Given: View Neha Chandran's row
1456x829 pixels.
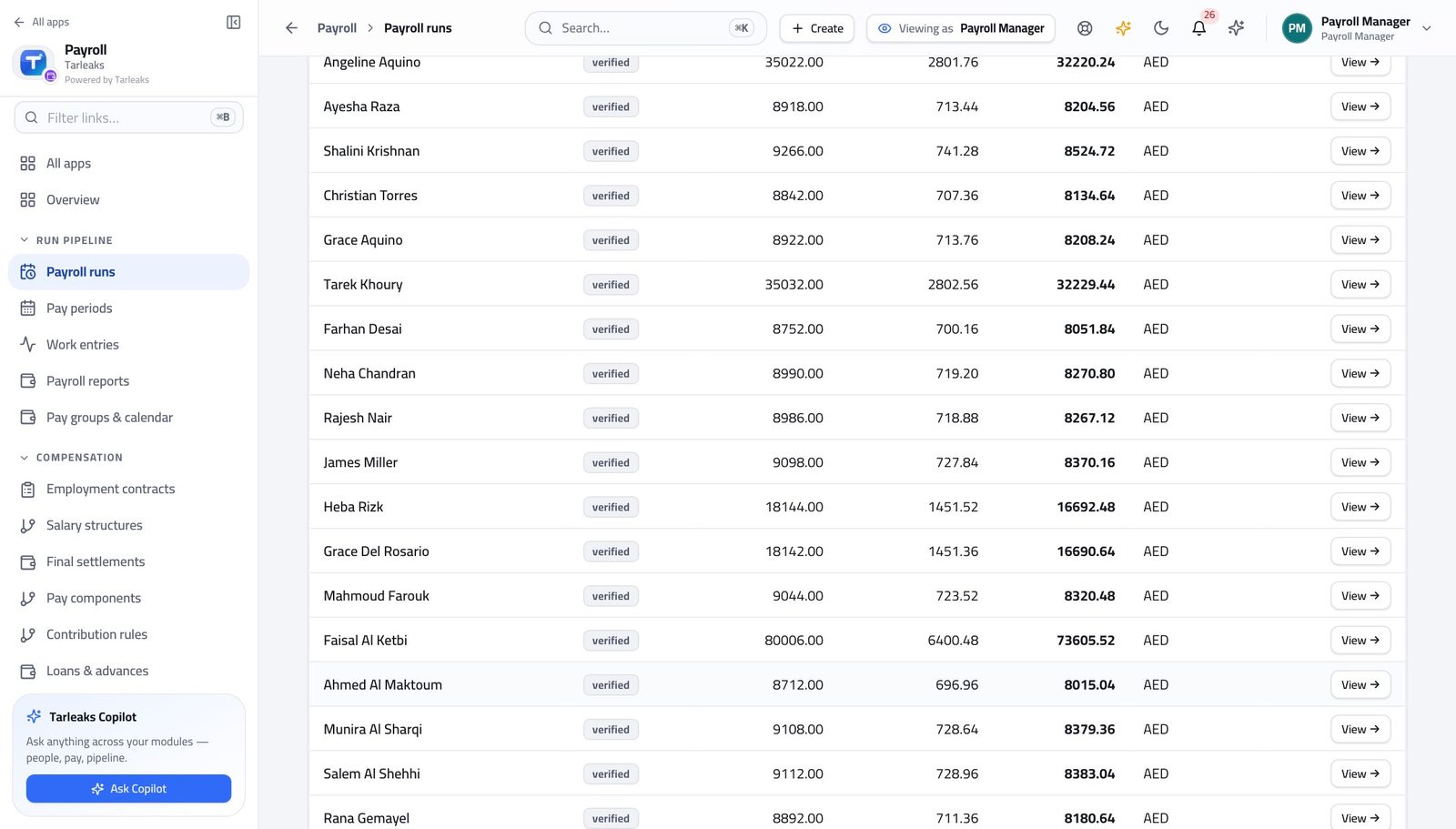Looking at the screenshot, I should (1360, 374).
